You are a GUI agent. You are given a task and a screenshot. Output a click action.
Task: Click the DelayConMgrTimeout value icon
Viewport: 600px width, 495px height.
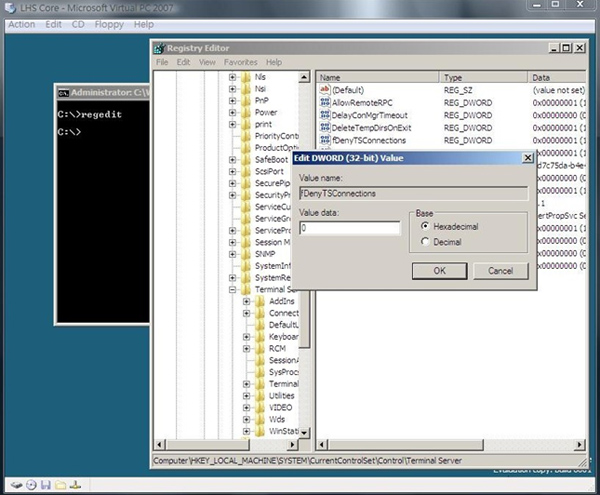(324, 115)
